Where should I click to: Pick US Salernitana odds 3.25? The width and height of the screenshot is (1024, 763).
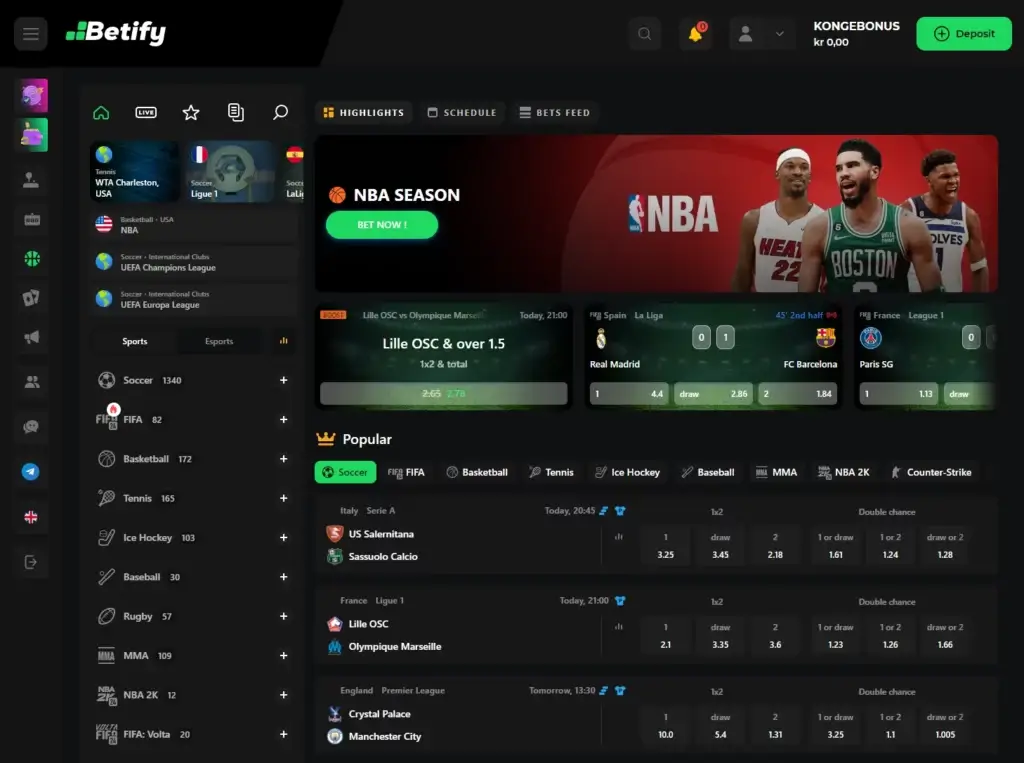tap(665, 546)
